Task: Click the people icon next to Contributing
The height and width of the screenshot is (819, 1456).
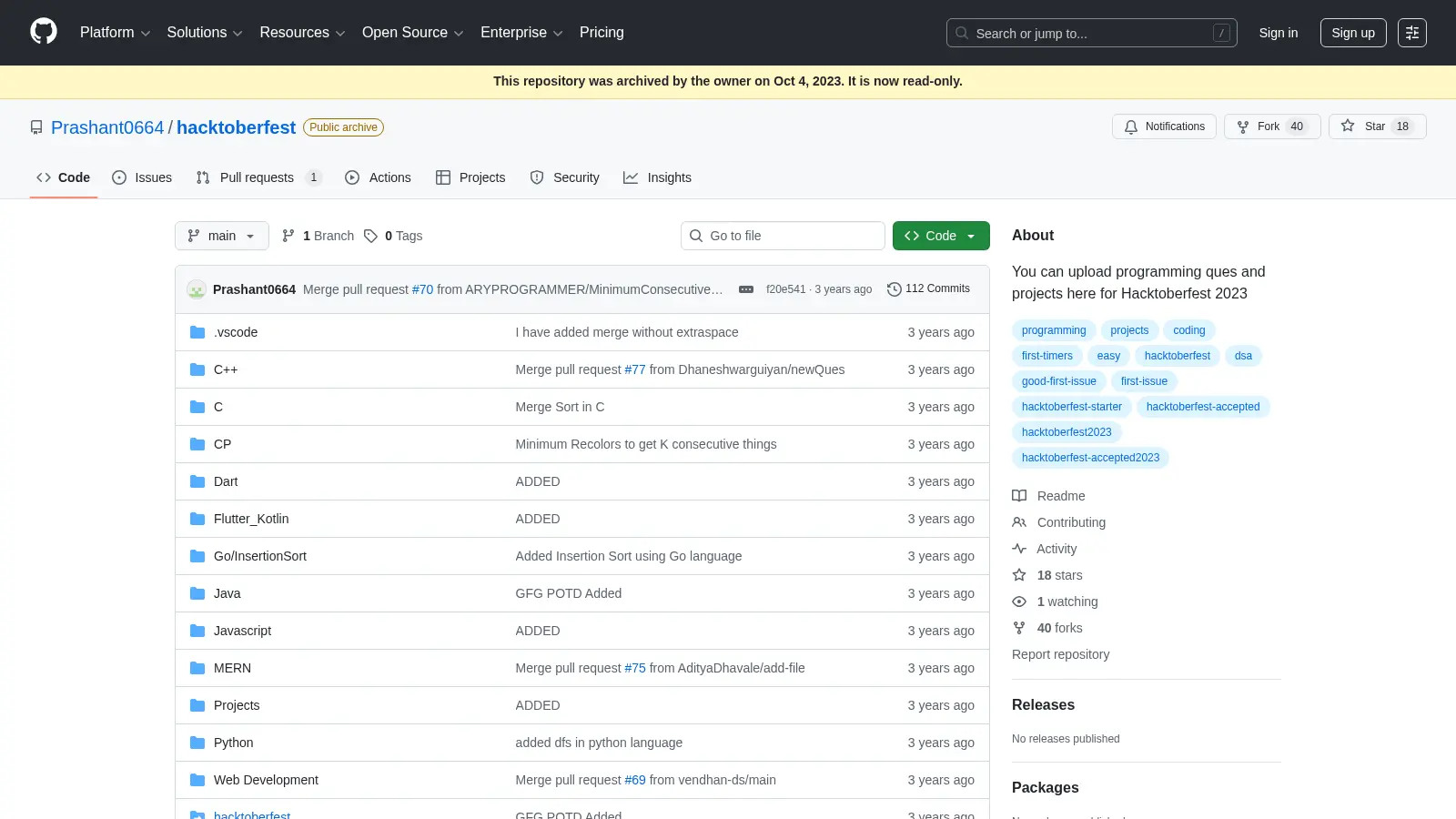Action: (x=1019, y=522)
